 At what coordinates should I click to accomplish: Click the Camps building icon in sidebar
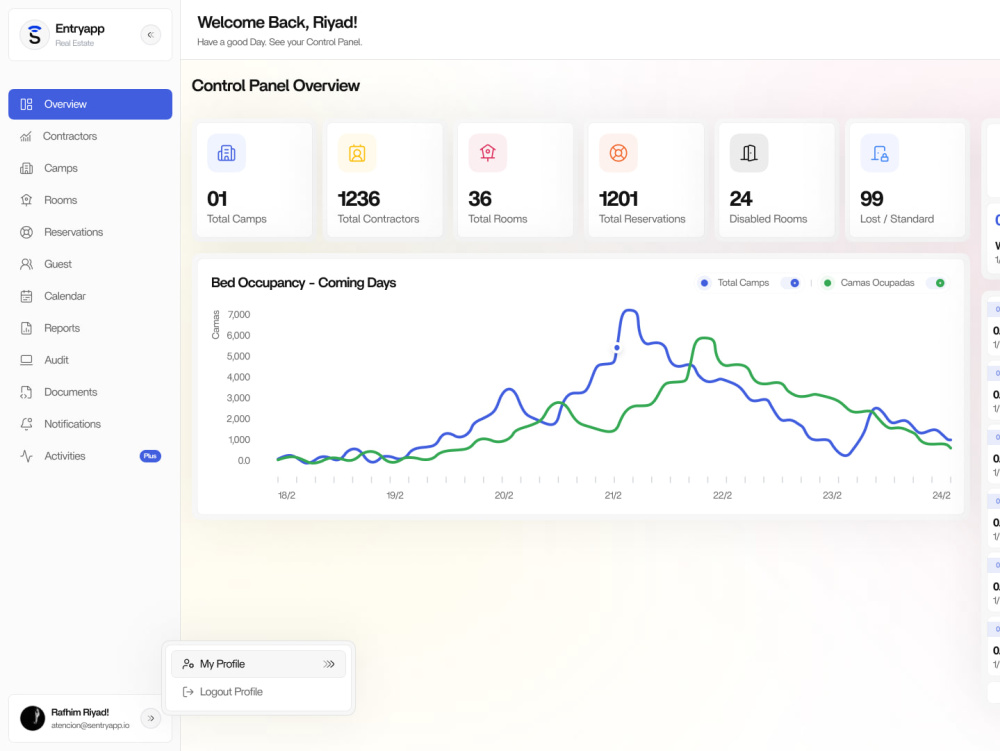pos(26,168)
